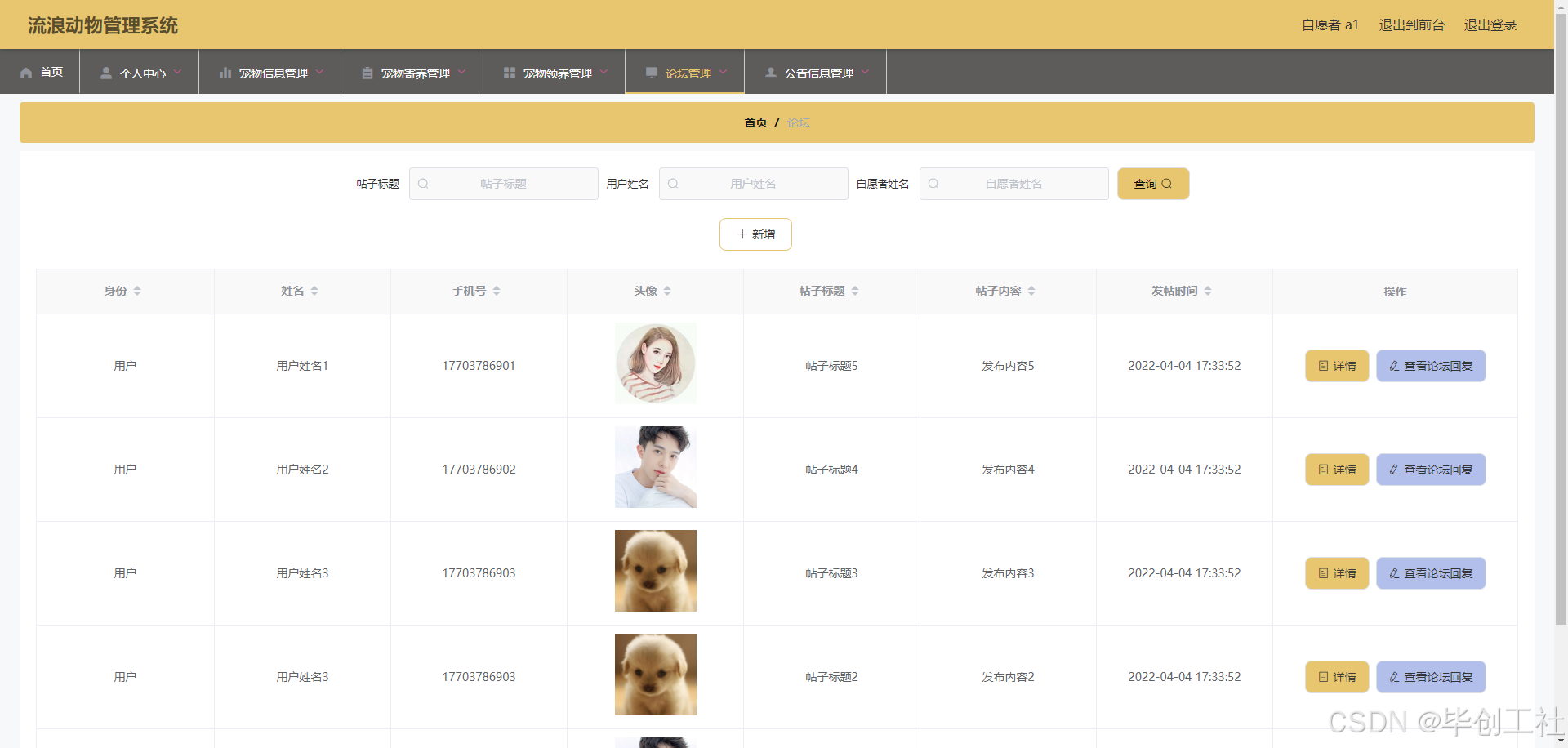Click the 新增 add button

[755, 234]
